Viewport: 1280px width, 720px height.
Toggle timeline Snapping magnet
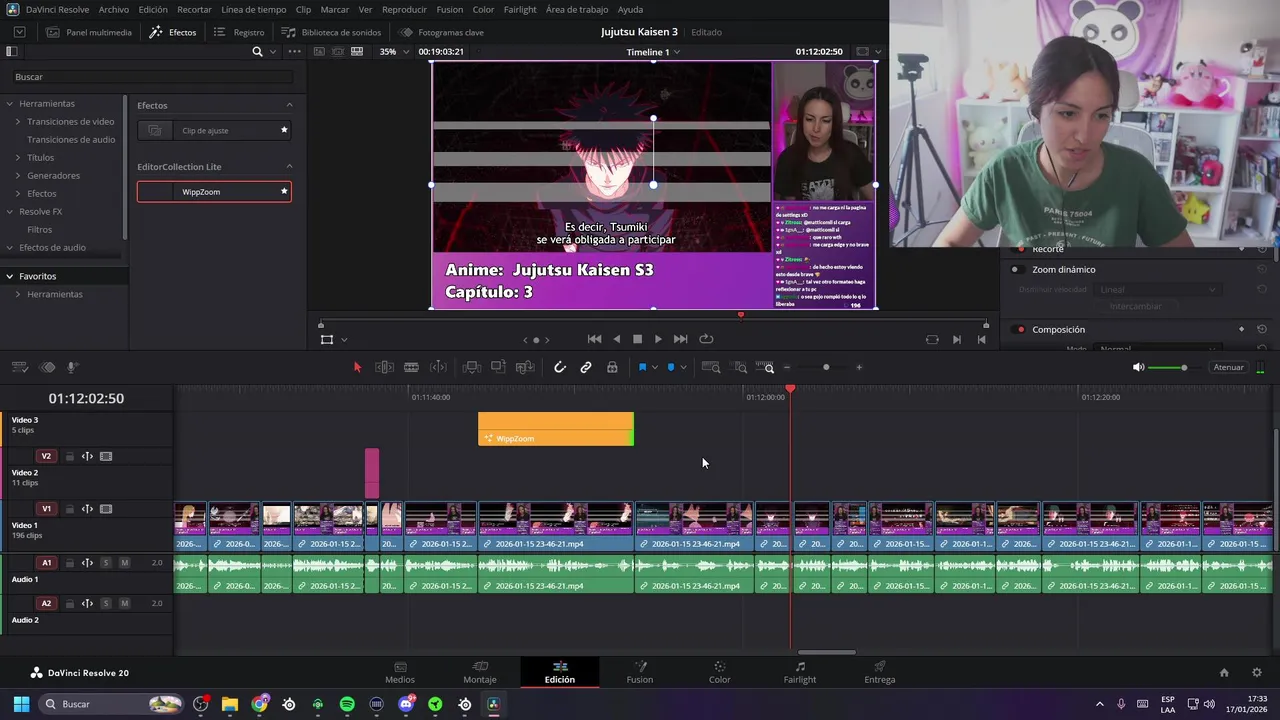[x=560, y=367]
